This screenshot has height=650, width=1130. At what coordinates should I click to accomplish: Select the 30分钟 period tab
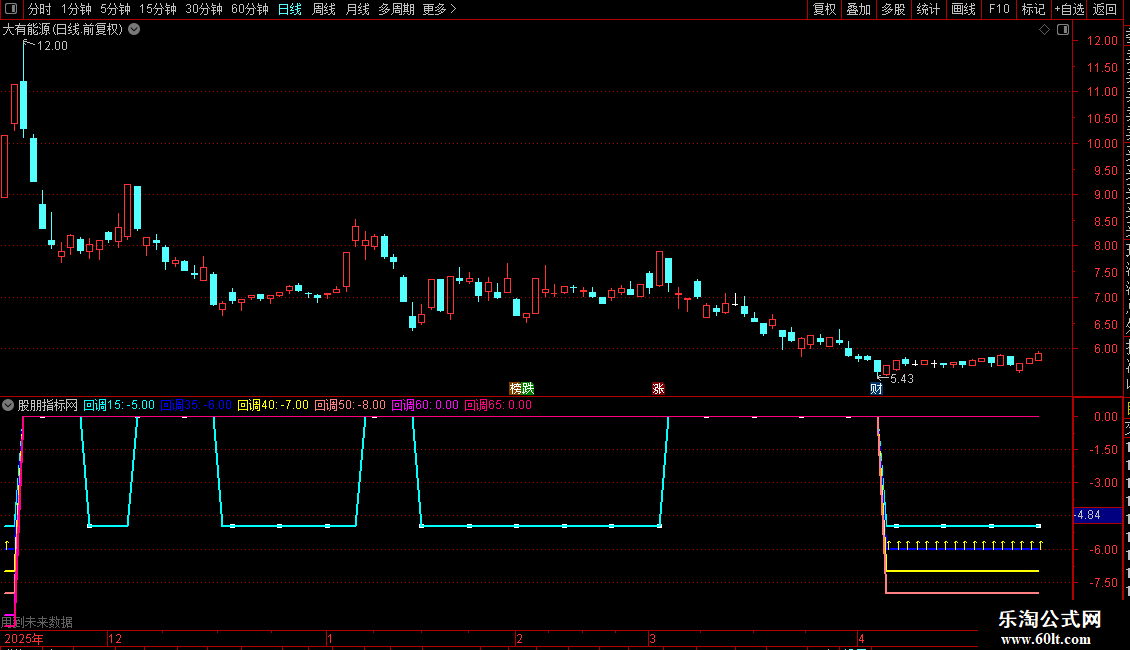204,9
